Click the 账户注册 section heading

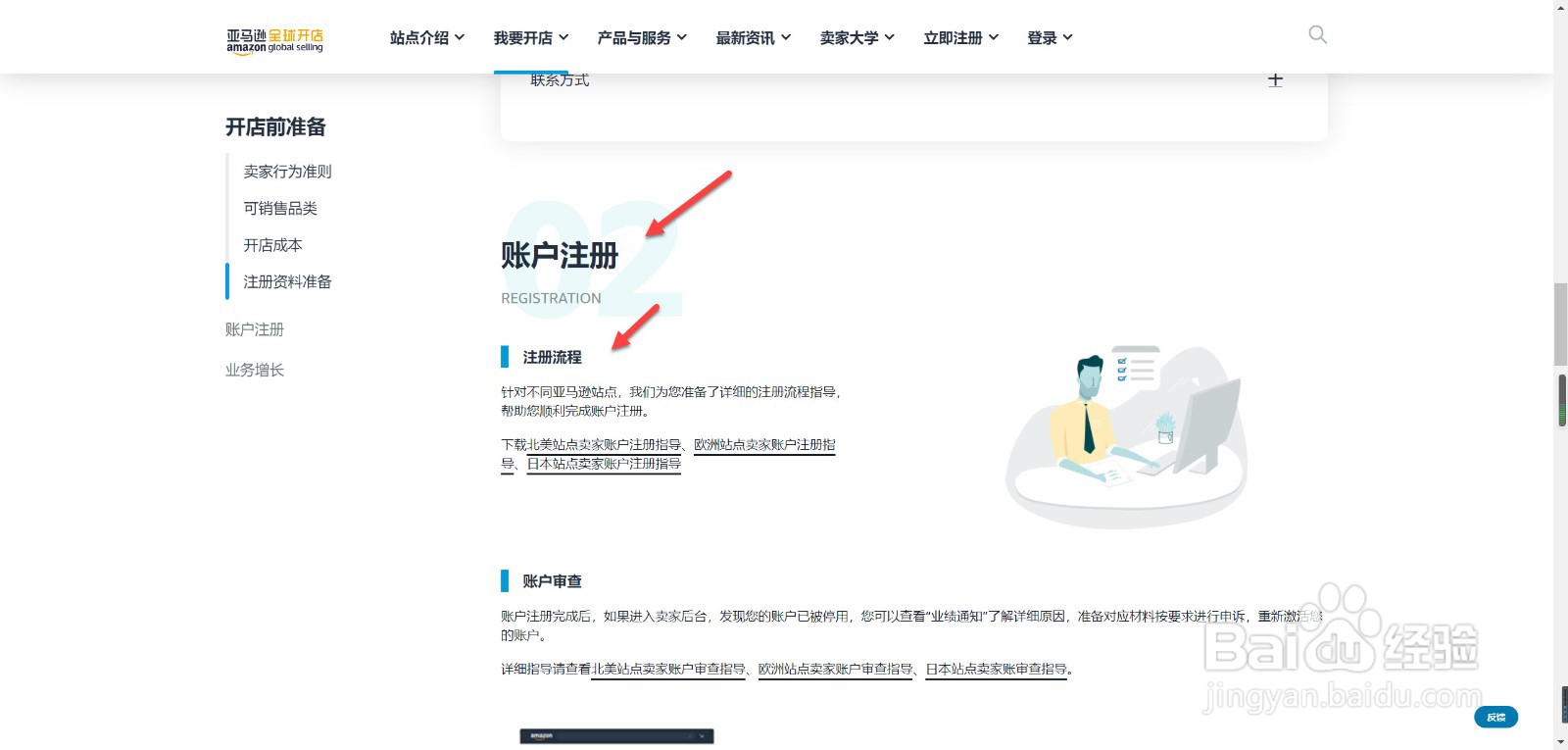560,256
